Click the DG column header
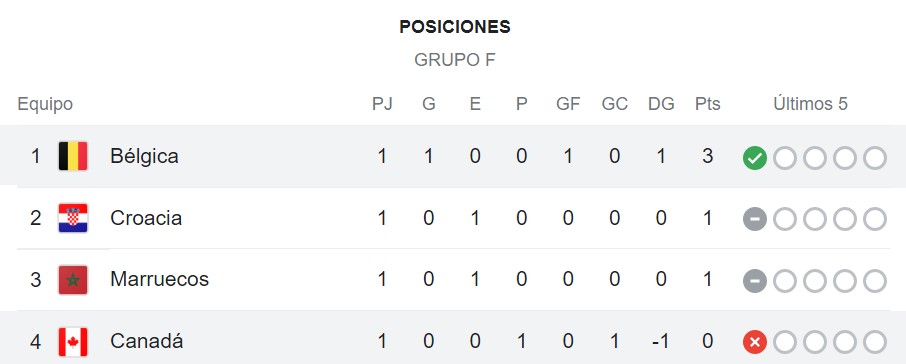Screen dimensions: 906x364 [661, 104]
